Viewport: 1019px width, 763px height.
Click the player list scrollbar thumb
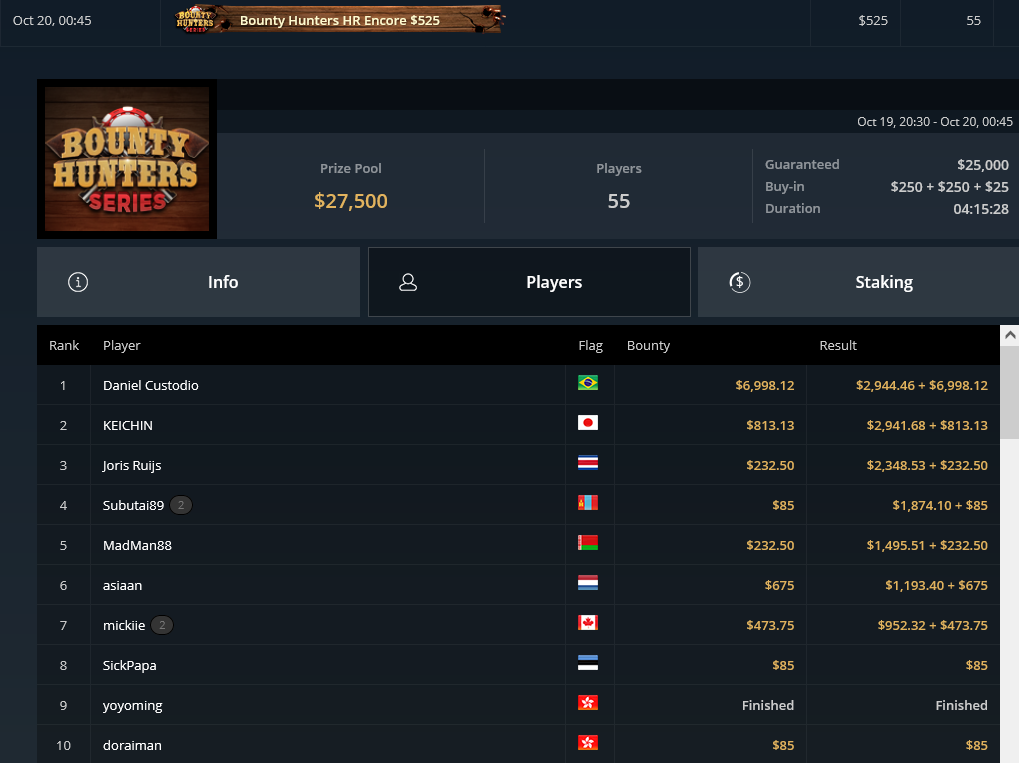click(x=1010, y=393)
